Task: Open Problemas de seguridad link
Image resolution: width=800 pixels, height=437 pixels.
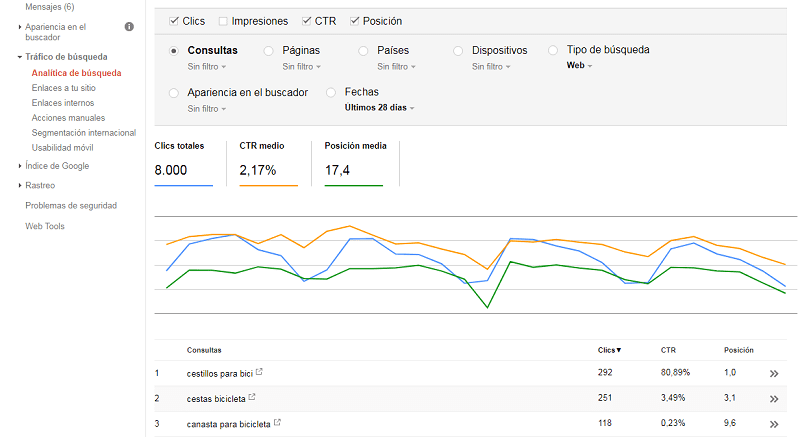Action: click(71, 205)
